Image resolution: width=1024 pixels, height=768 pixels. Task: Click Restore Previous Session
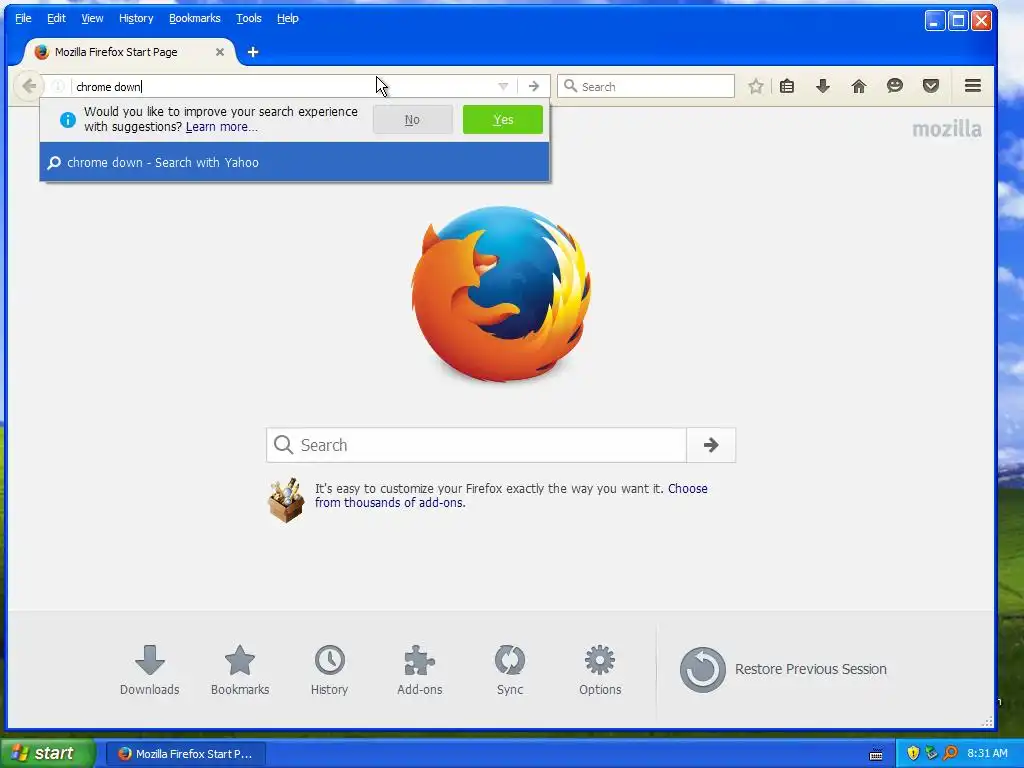[x=783, y=669]
